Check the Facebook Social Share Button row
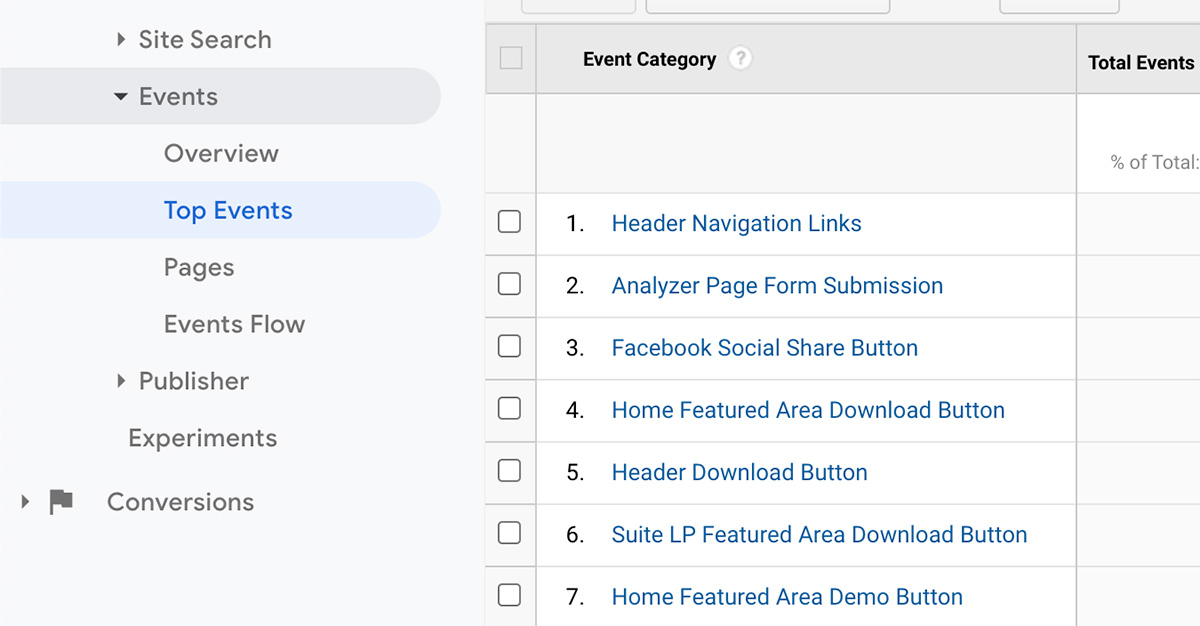1200x626 pixels. click(510, 347)
